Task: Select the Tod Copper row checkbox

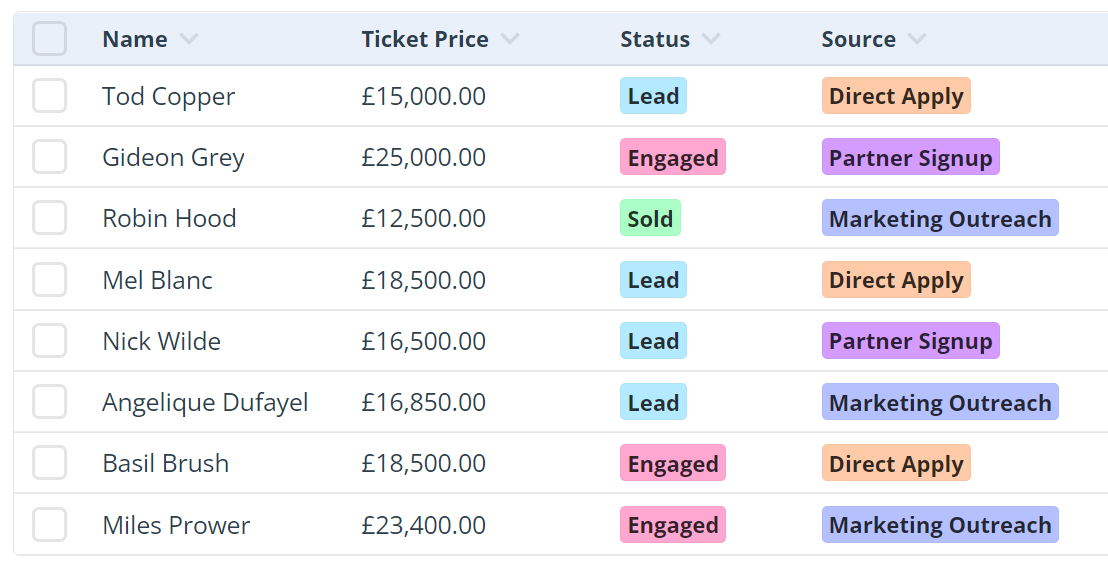Action: (x=50, y=96)
